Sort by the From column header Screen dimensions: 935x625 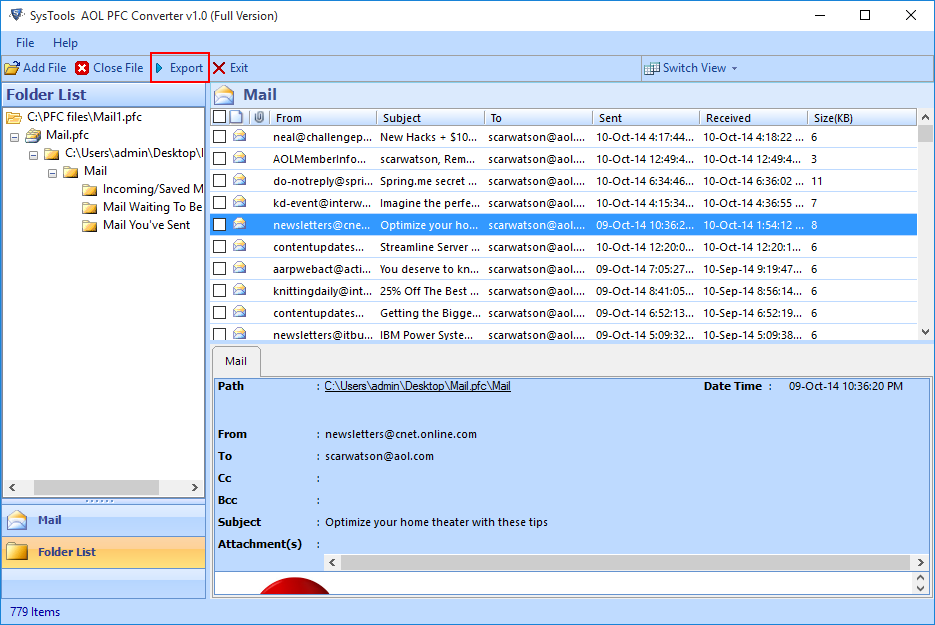[x=323, y=117]
